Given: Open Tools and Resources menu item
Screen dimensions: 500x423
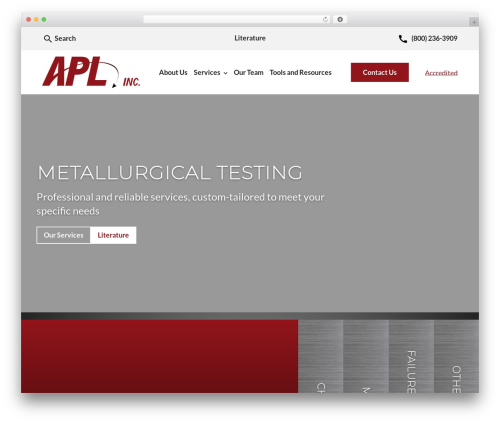Looking at the screenshot, I should click(300, 72).
